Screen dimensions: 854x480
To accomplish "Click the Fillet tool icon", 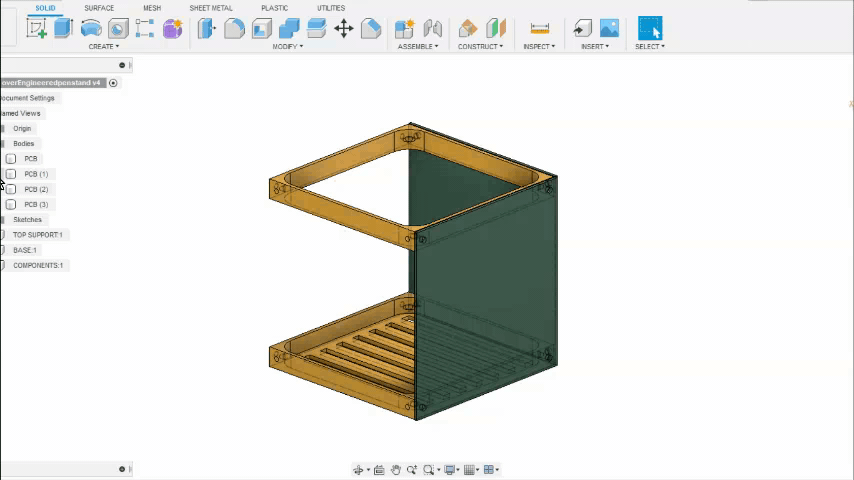I will (x=234, y=28).
